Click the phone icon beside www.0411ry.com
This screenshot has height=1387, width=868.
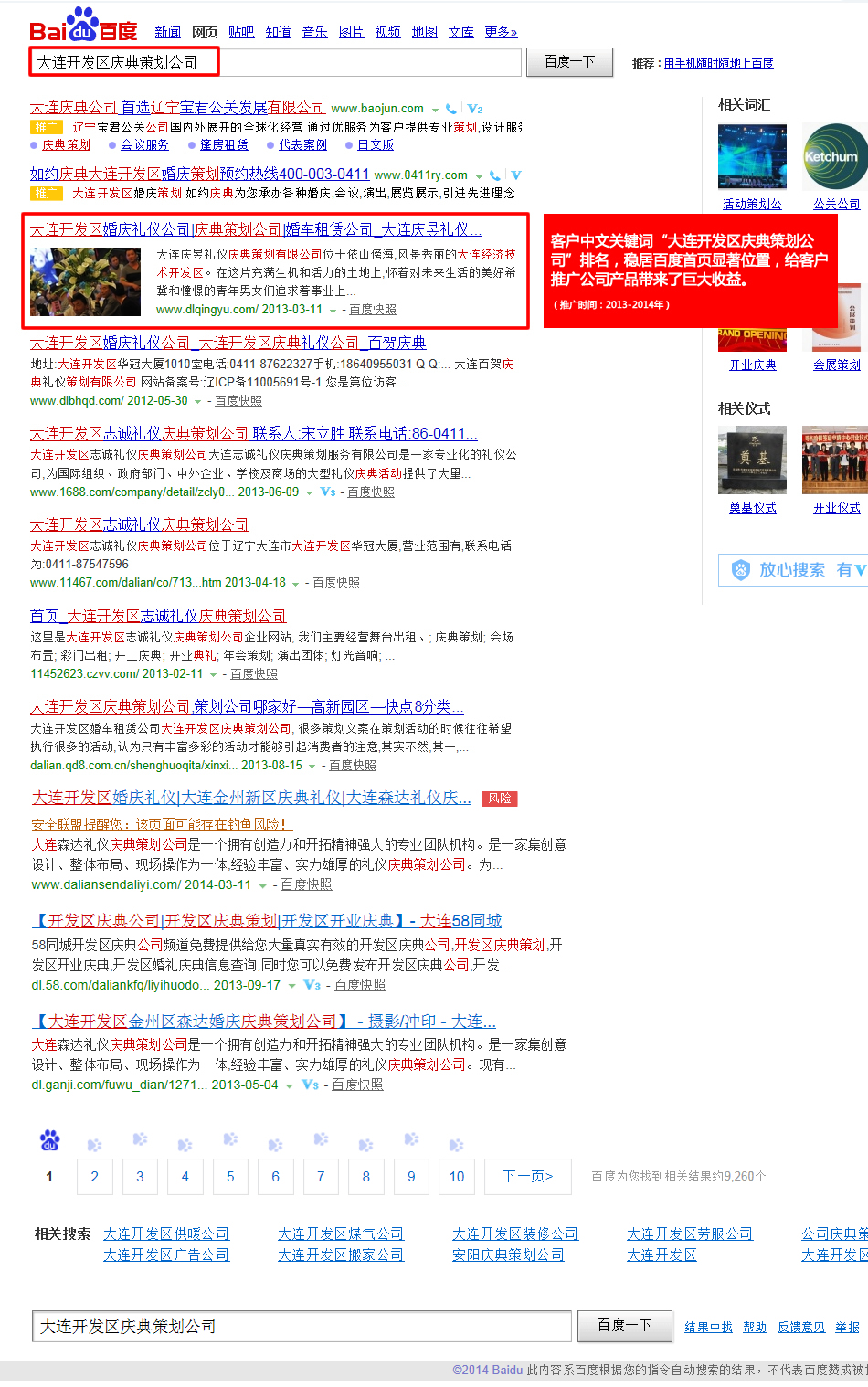494,175
